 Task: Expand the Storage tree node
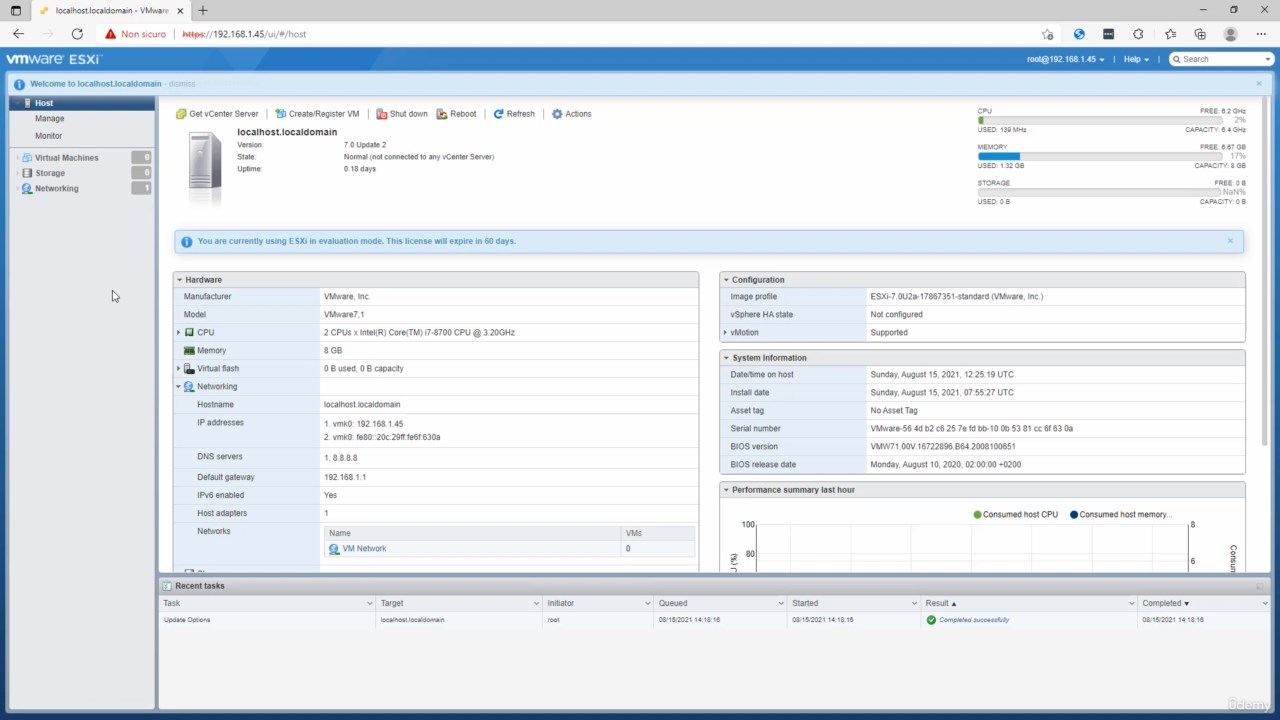(x=16, y=173)
